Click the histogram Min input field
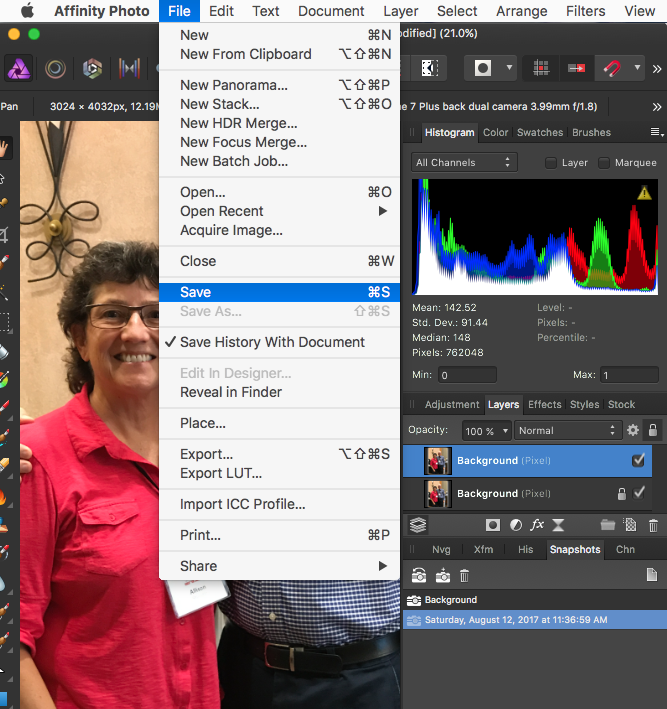Screen dimensions: 667x709 tap(467, 375)
